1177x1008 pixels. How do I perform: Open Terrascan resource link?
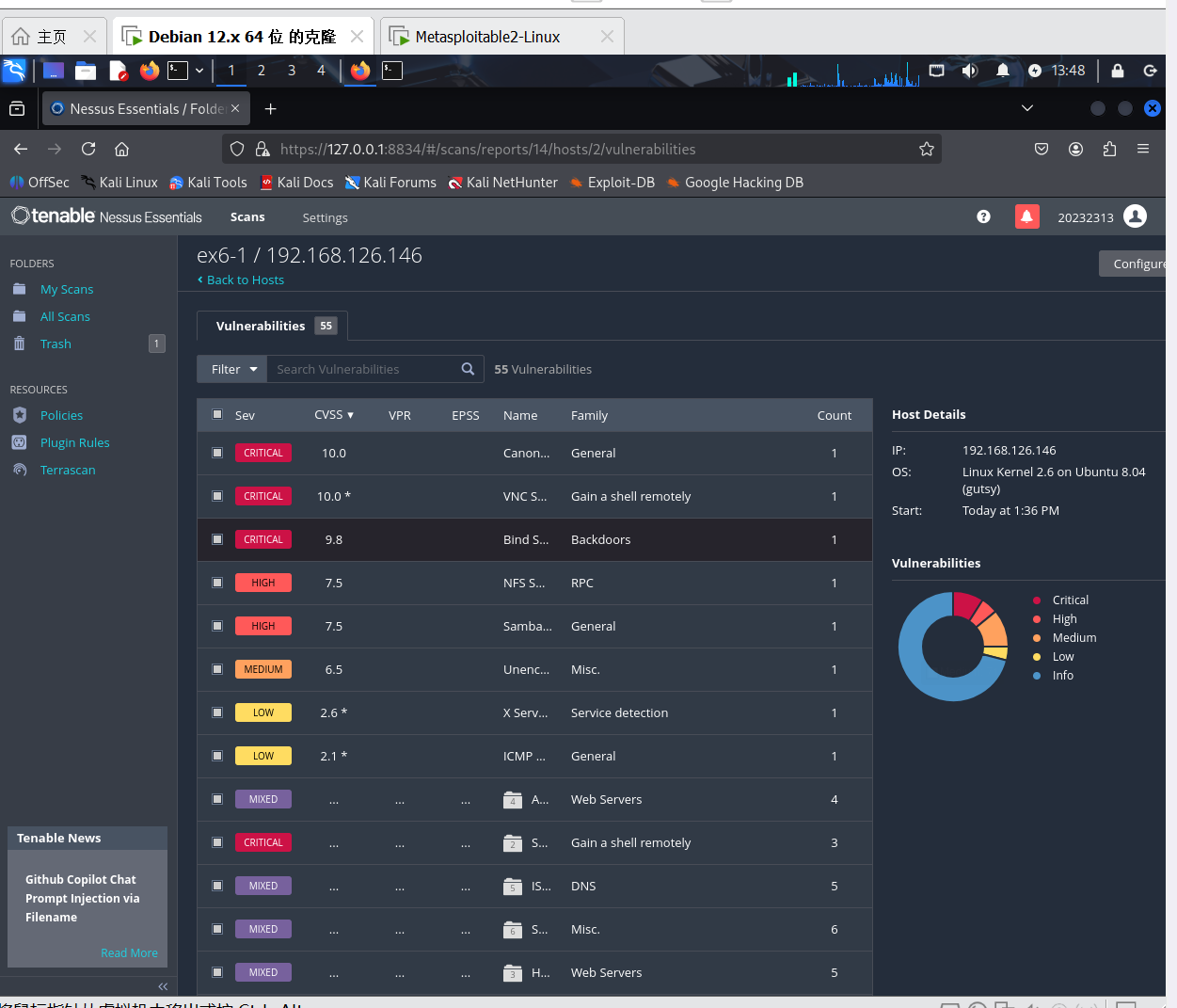(x=68, y=470)
